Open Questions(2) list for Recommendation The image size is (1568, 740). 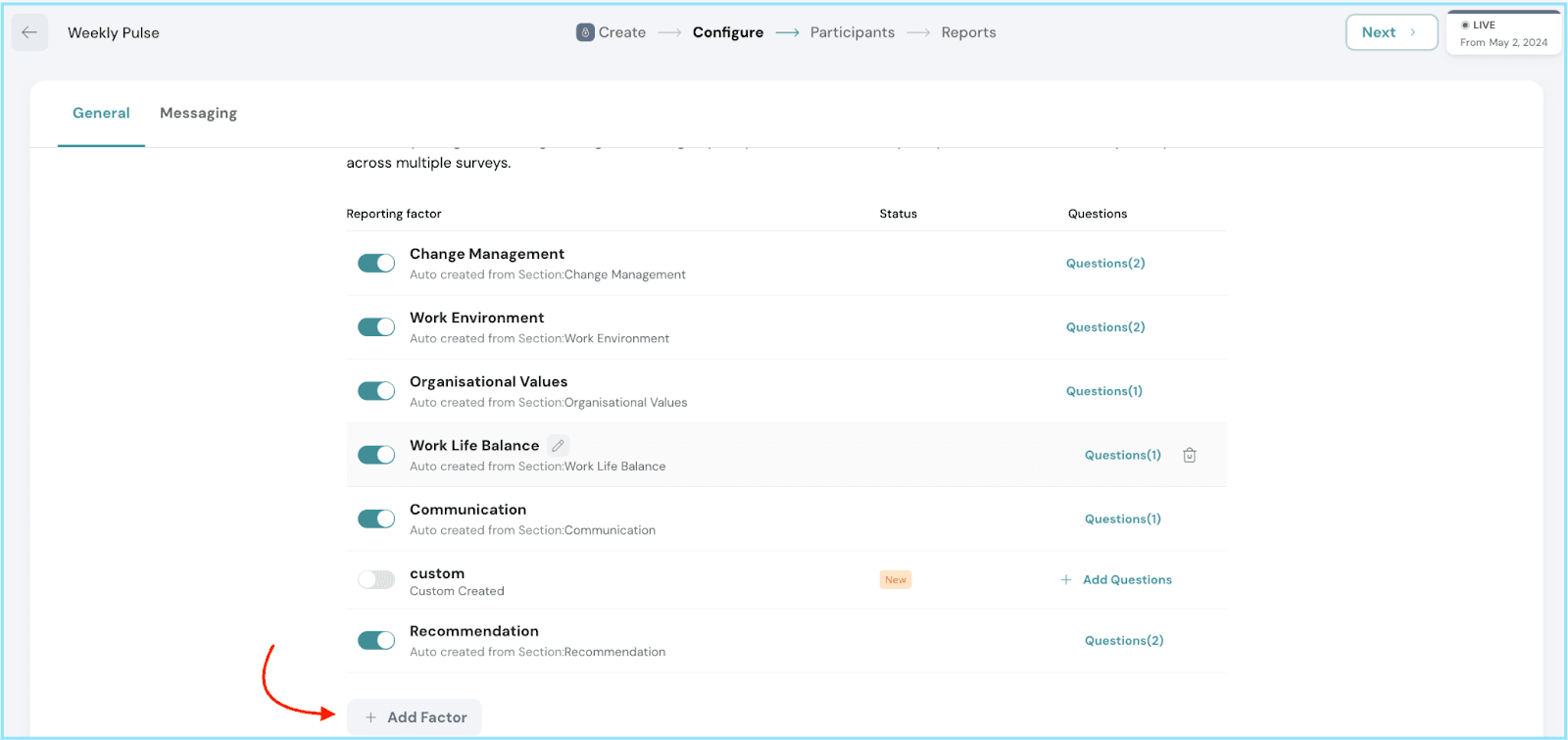tap(1123, 641)
